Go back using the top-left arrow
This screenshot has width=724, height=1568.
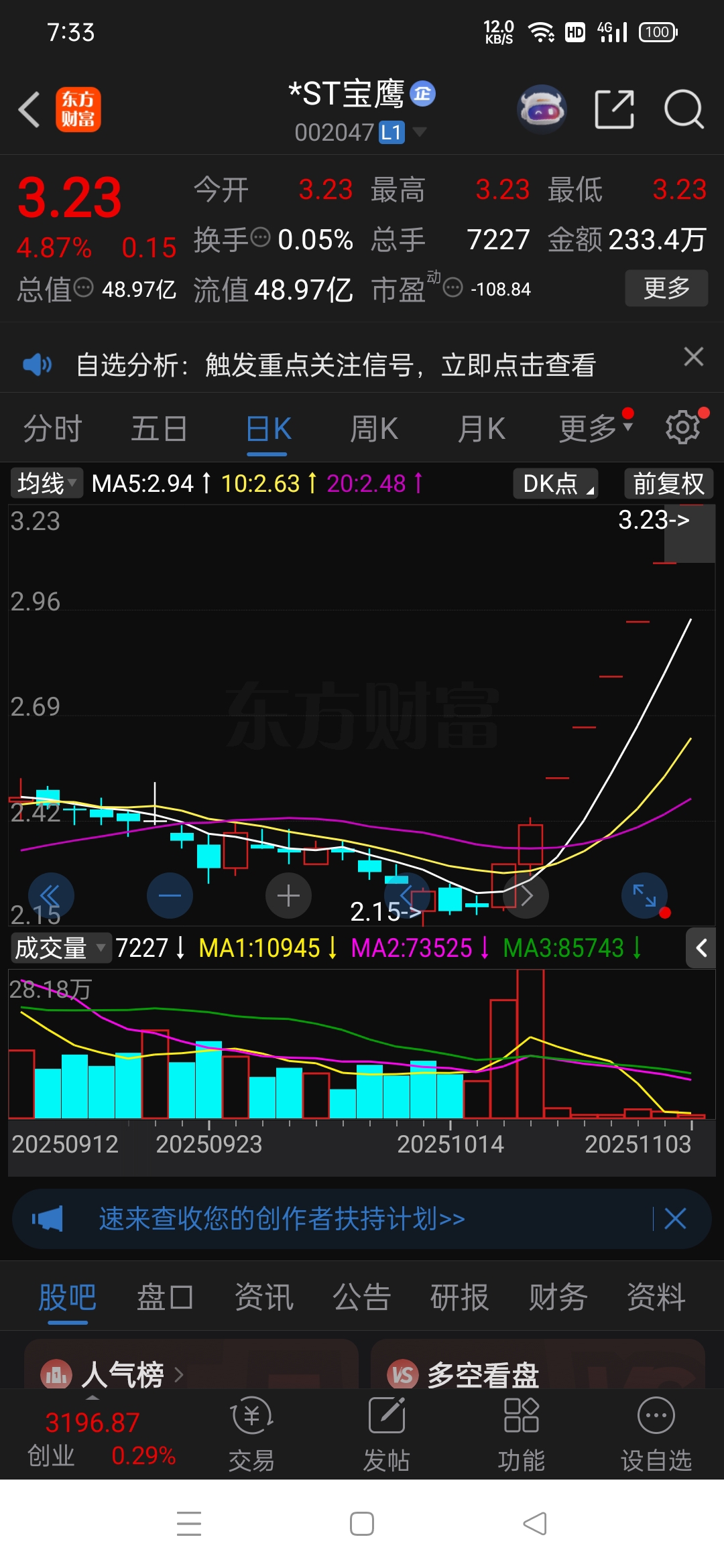coord(29,109)
